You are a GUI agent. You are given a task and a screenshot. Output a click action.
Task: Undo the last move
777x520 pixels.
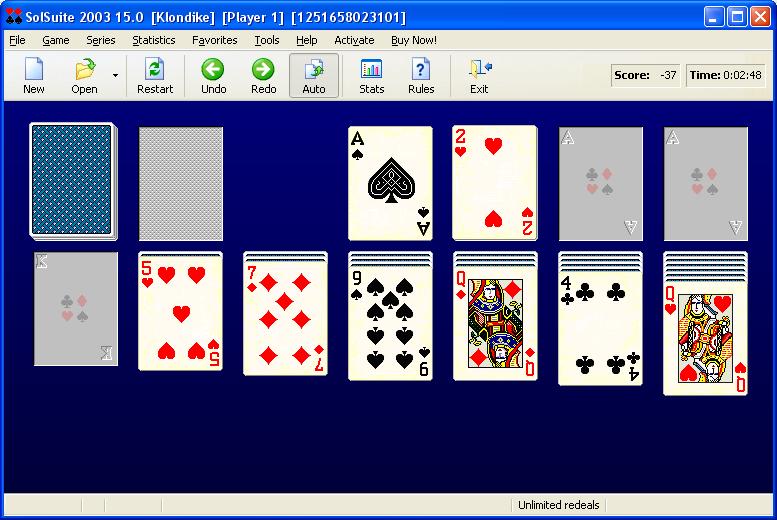pos(214,75)
